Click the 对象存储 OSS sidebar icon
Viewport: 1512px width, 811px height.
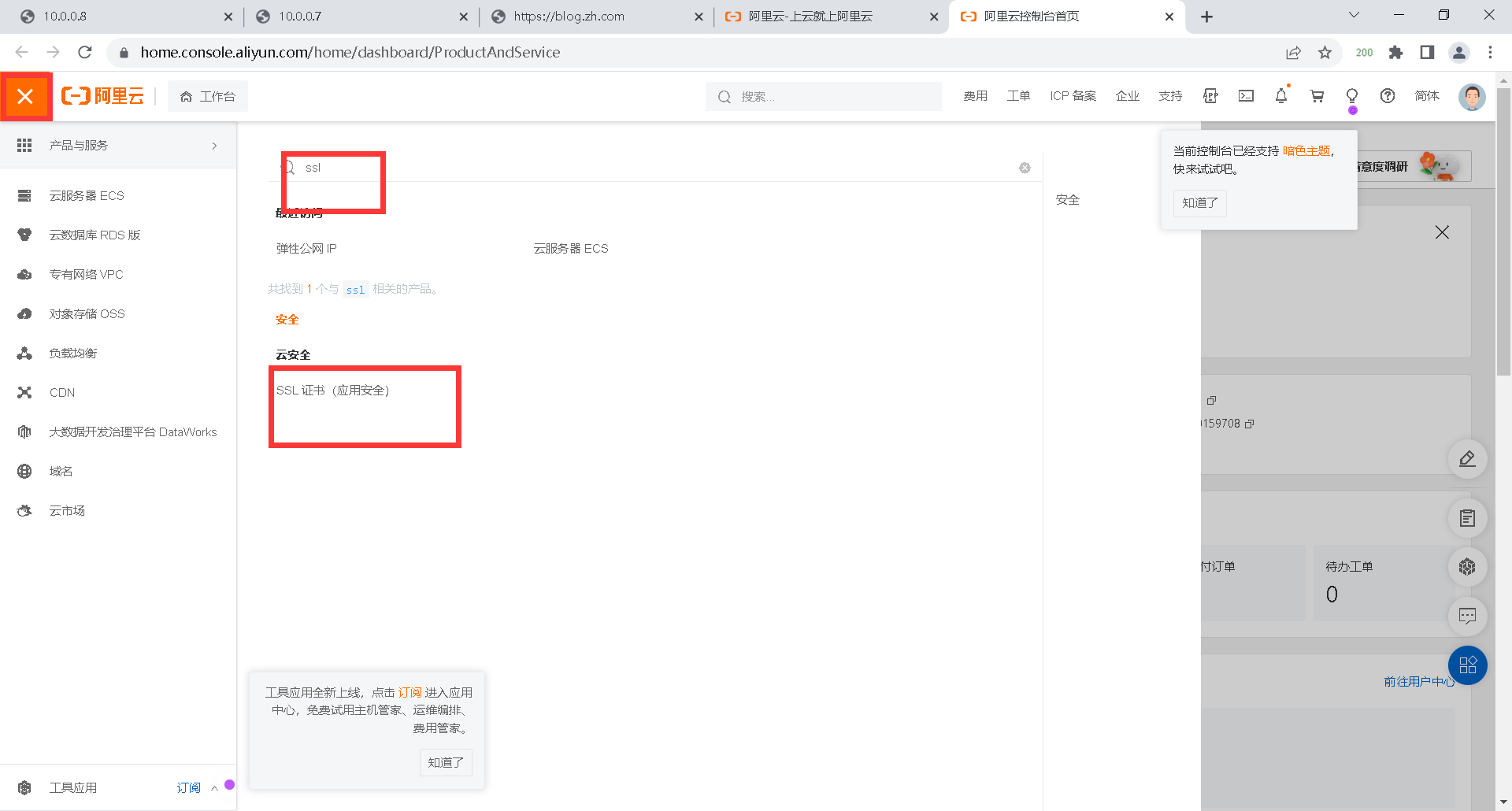pyautogui.click(x=24, y=313)
